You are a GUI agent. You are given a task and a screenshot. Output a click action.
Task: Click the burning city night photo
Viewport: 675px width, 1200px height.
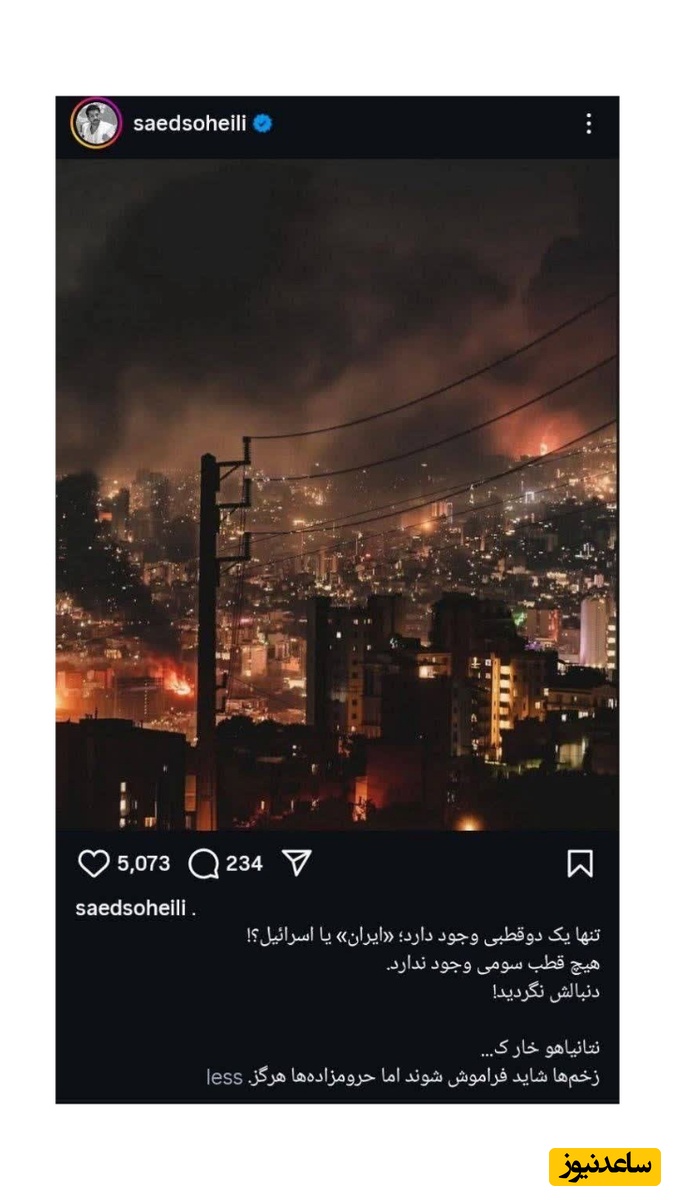(337, 494)
